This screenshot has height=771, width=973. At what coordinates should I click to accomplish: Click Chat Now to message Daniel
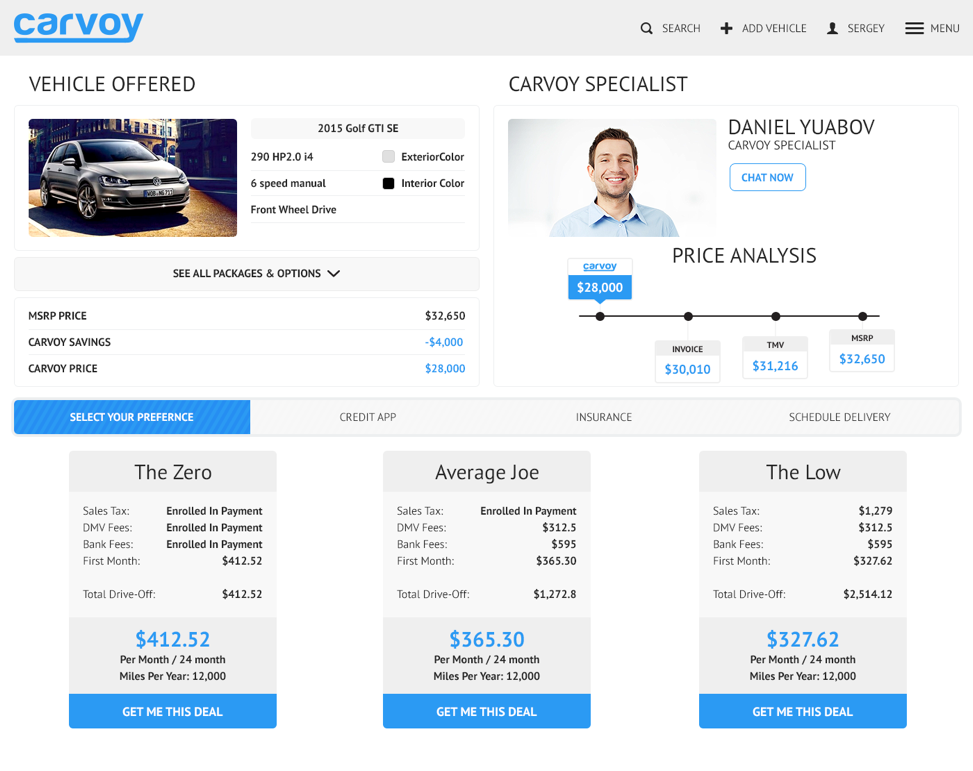(x=767, y=176)
